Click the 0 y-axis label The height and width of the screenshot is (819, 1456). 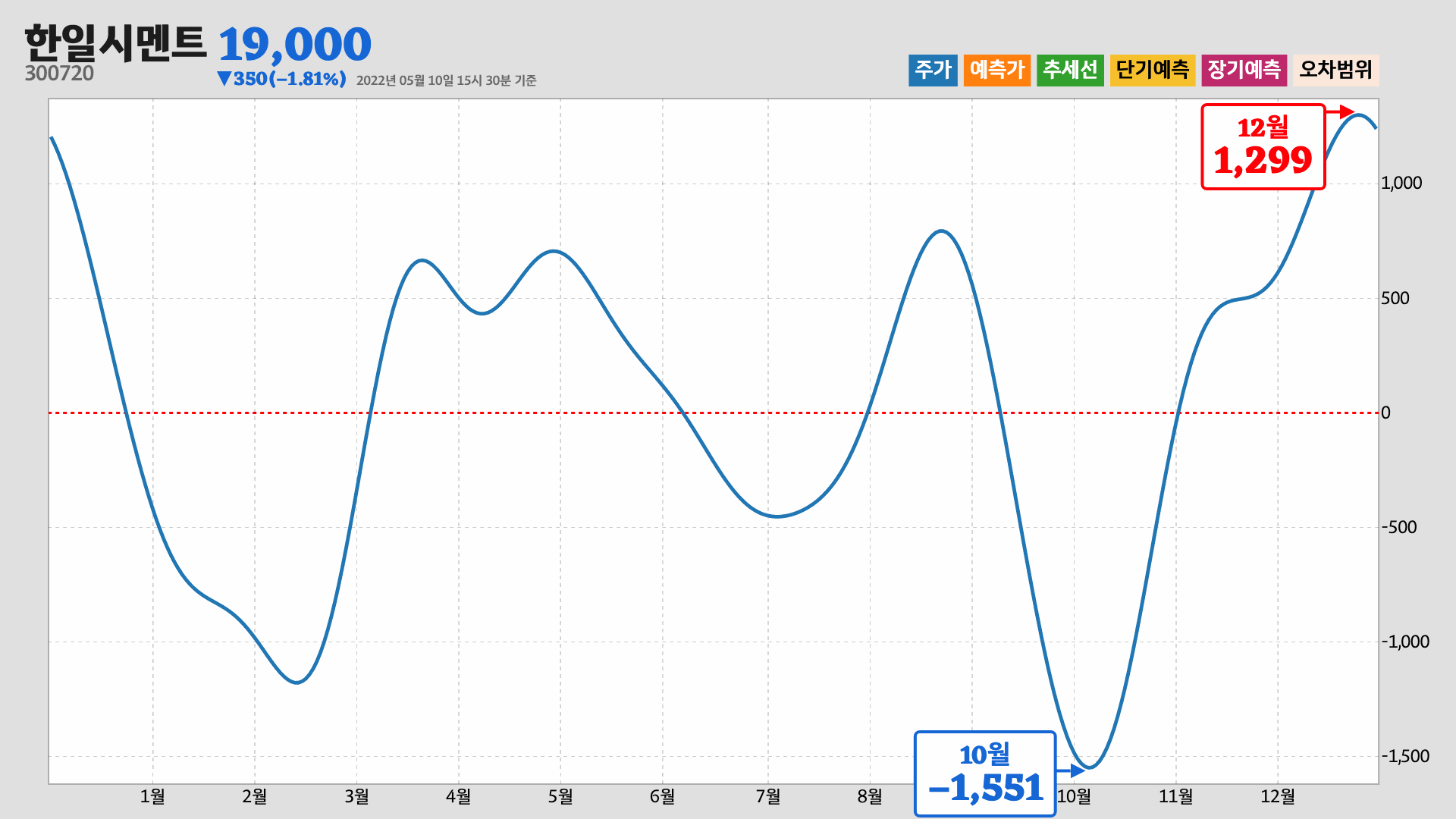(1386, 413)
